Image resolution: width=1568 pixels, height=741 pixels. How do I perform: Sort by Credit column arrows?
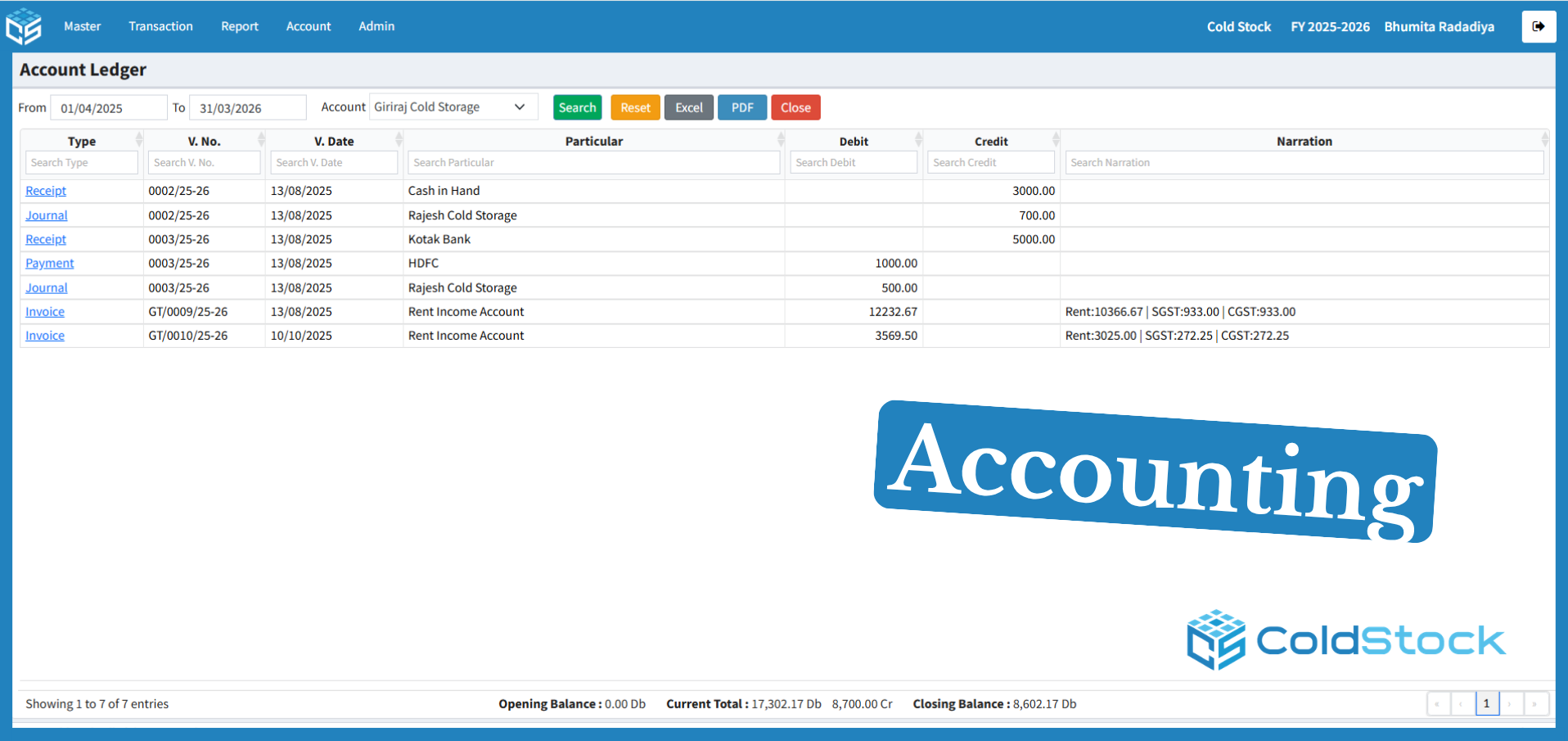tap(1056, 139)
